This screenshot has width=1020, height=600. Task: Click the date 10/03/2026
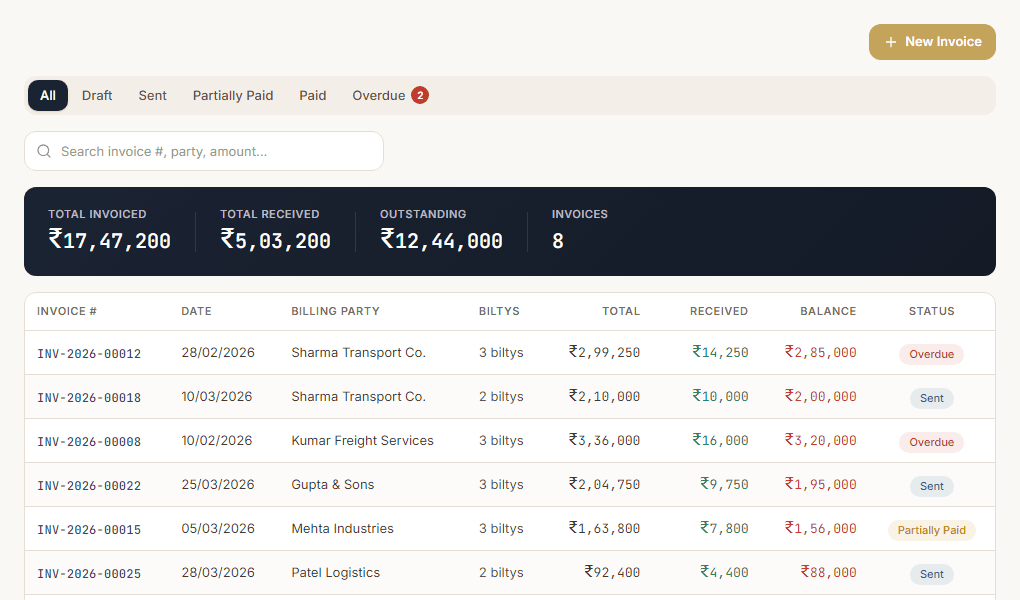click(217, 396)
